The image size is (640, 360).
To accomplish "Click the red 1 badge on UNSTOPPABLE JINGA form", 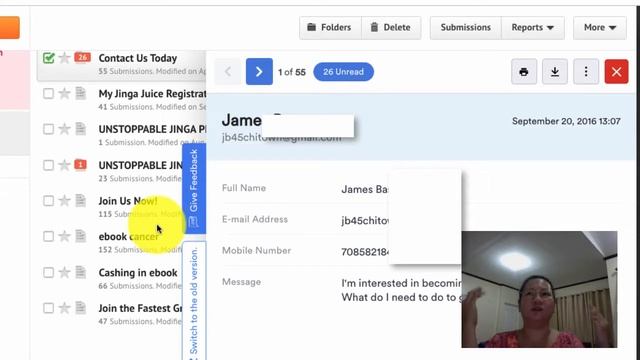I will [x=80, y=165].
